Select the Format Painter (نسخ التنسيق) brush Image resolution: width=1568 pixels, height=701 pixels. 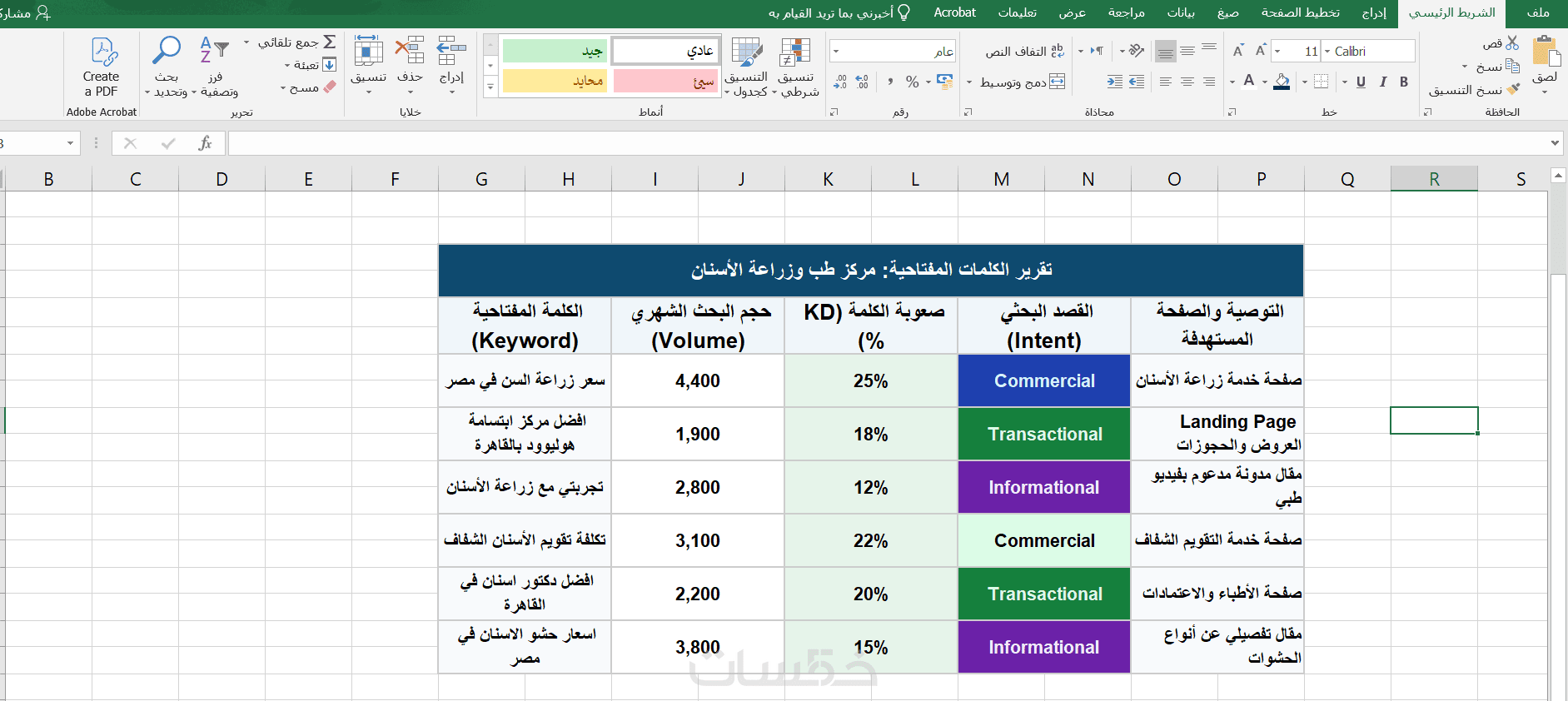coord(1513,89)
